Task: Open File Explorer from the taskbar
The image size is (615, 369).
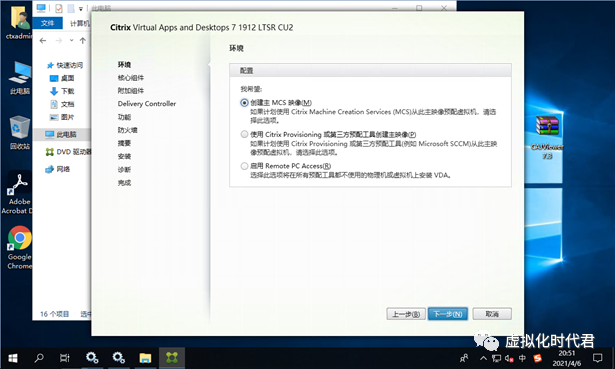Action: click(145, 358)
